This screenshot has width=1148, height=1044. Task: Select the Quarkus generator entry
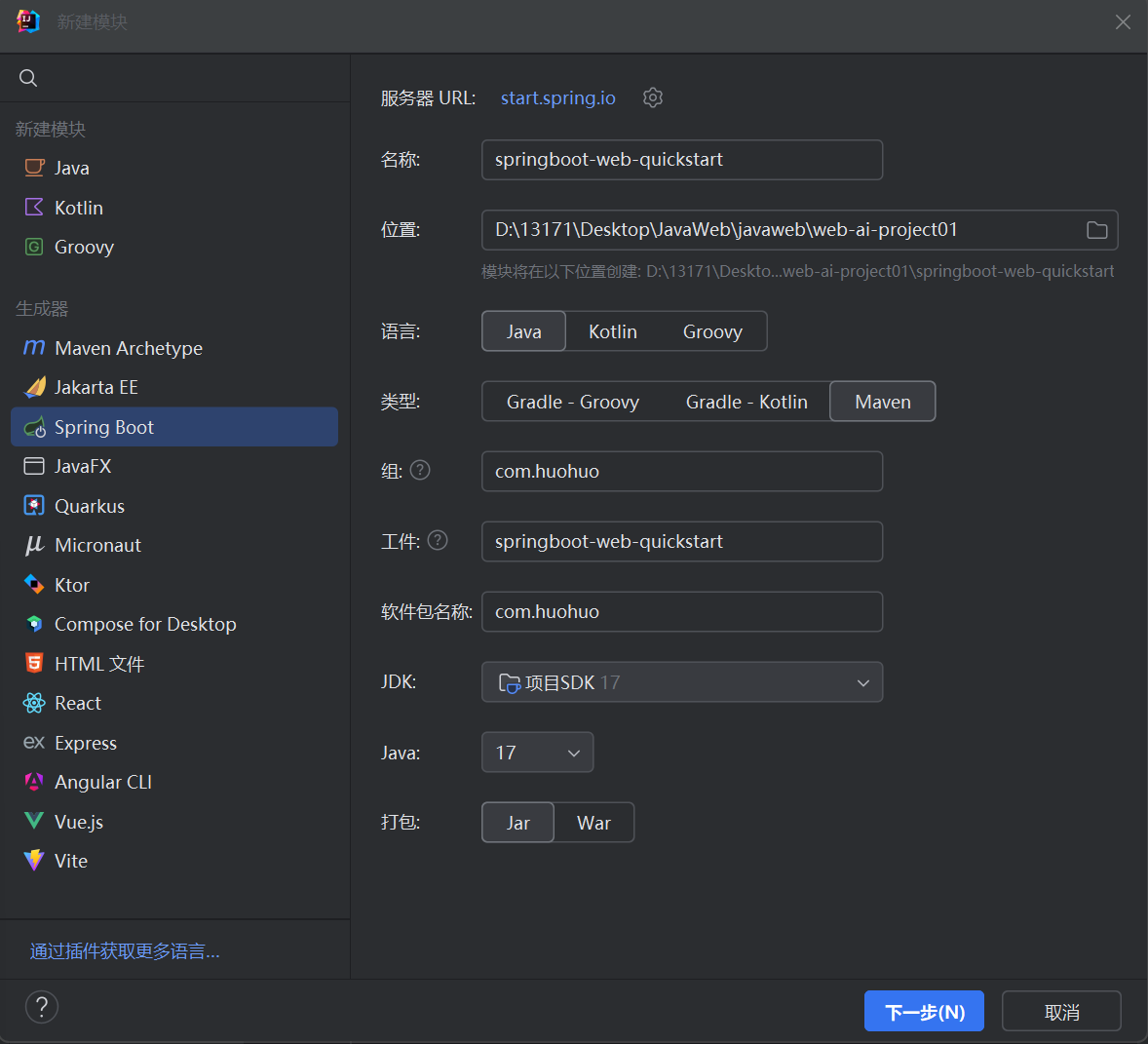pyautogui.click(x=174, y=505)
